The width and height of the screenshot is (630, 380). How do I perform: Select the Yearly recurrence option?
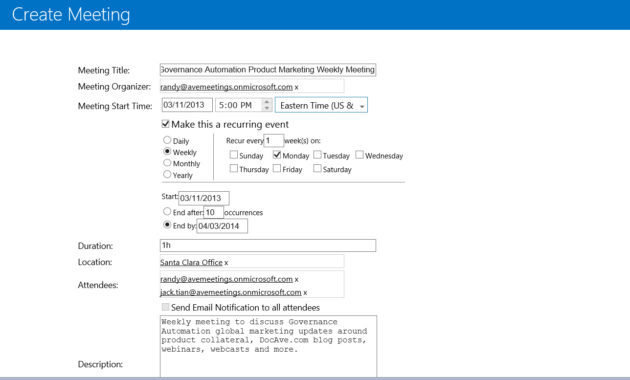point(167,174)
